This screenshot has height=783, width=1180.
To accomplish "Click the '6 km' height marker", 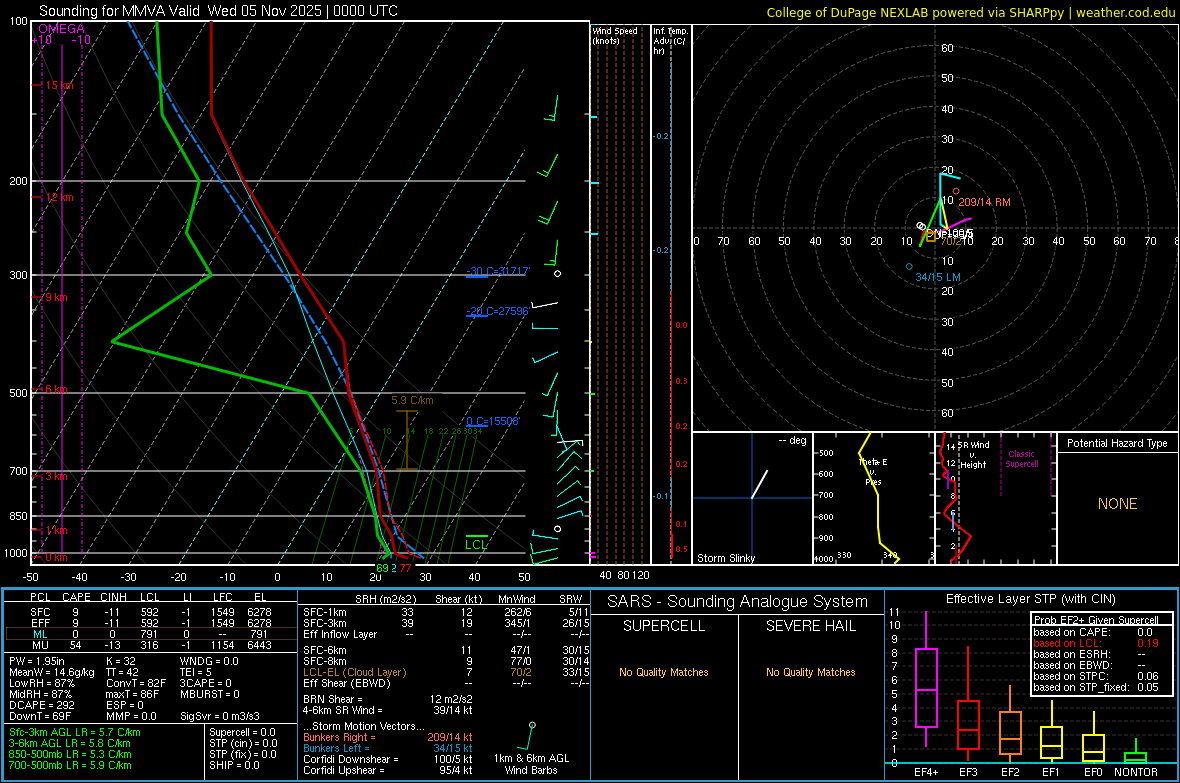I will (56, 389).
